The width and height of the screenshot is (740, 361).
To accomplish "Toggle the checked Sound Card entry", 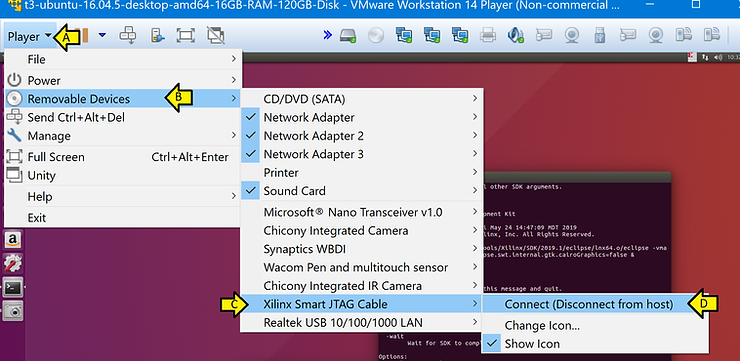I will click(362, 191).
